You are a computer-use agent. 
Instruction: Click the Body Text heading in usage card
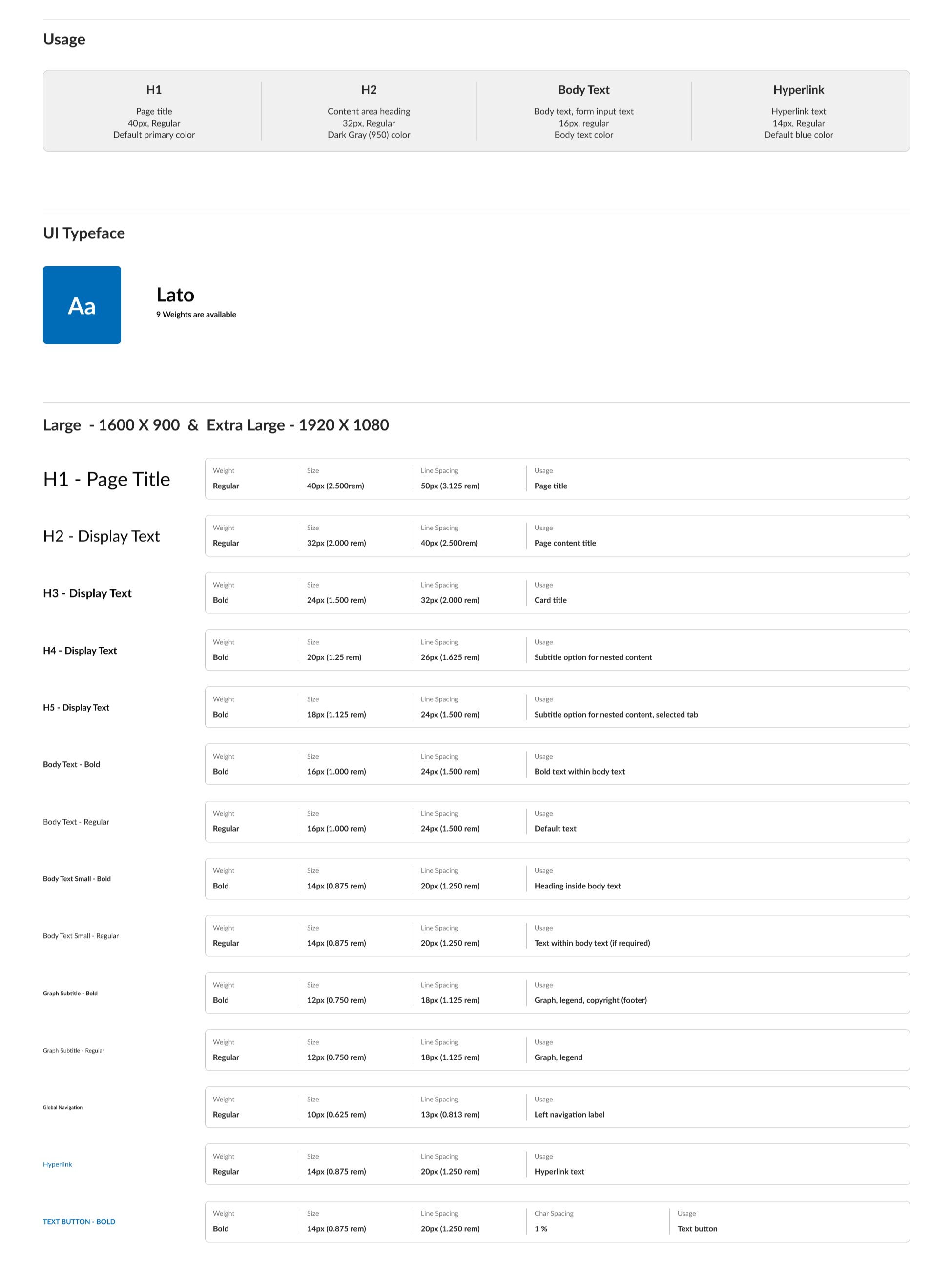(583, 90)
